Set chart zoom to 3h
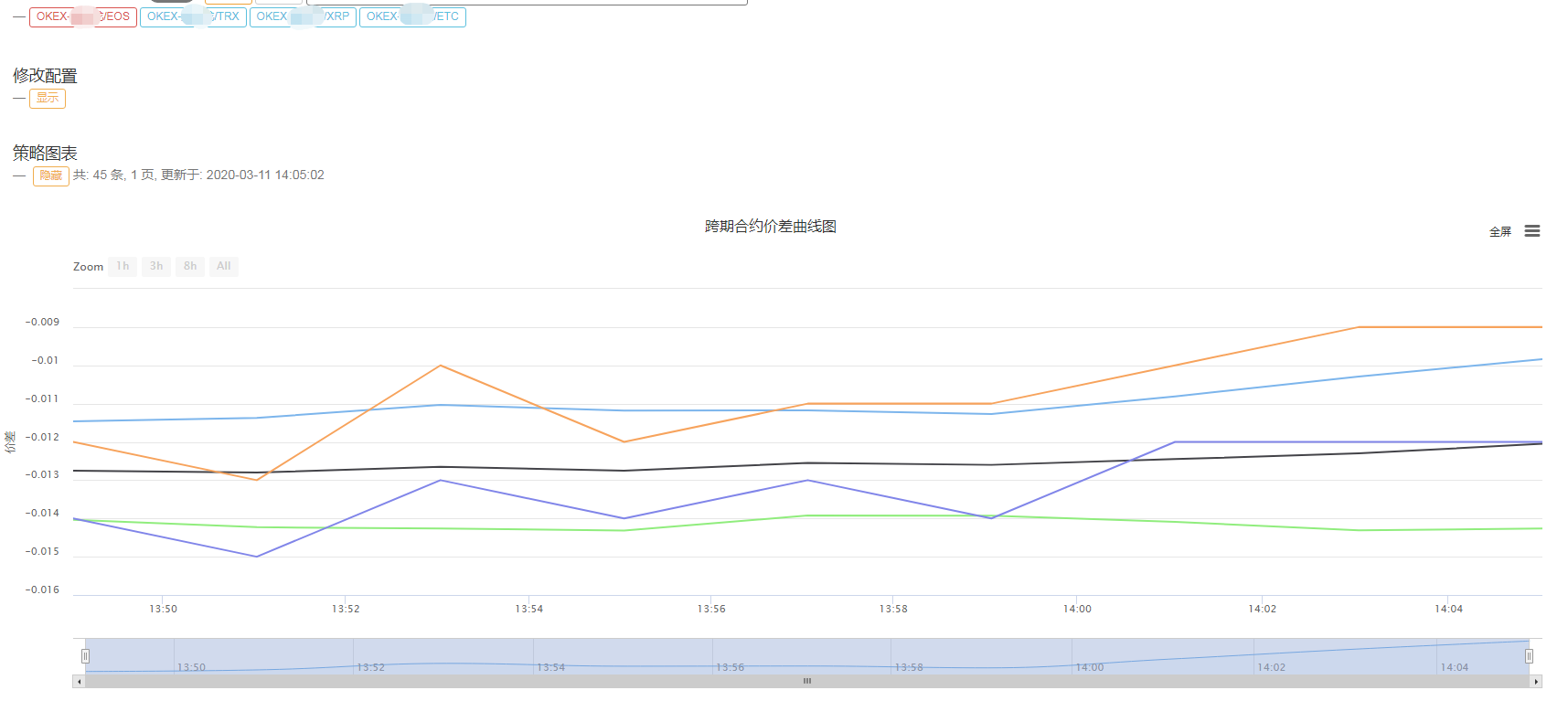This screenshot has width=1568, height=701. 156,266
